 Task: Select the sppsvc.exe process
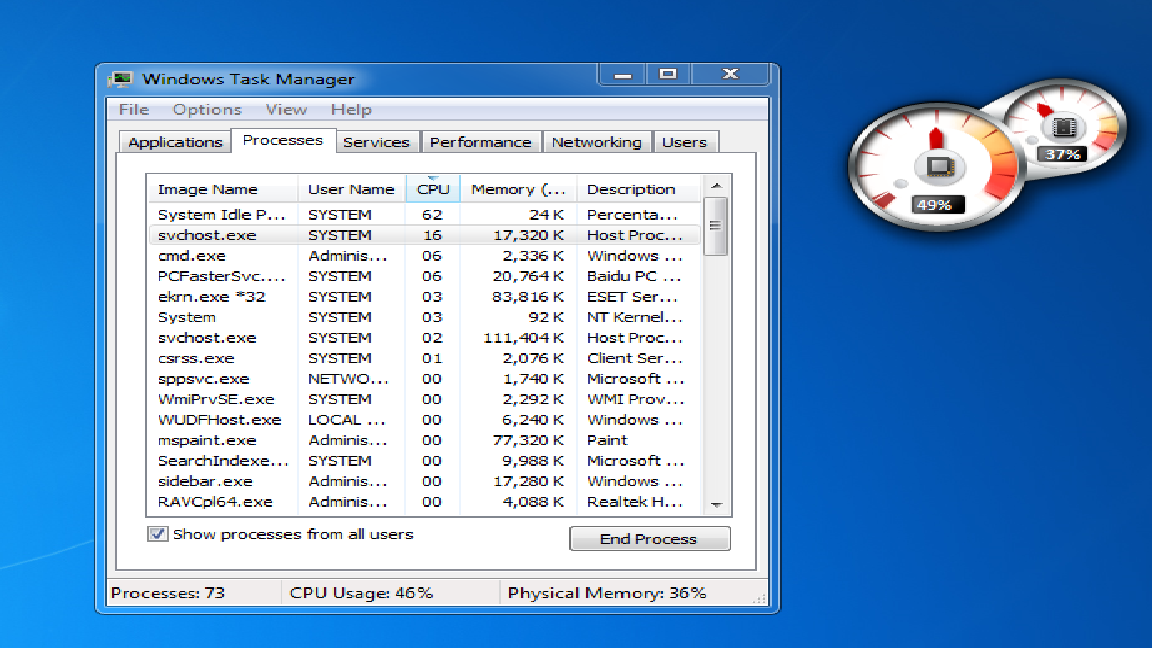click(424, 379)
